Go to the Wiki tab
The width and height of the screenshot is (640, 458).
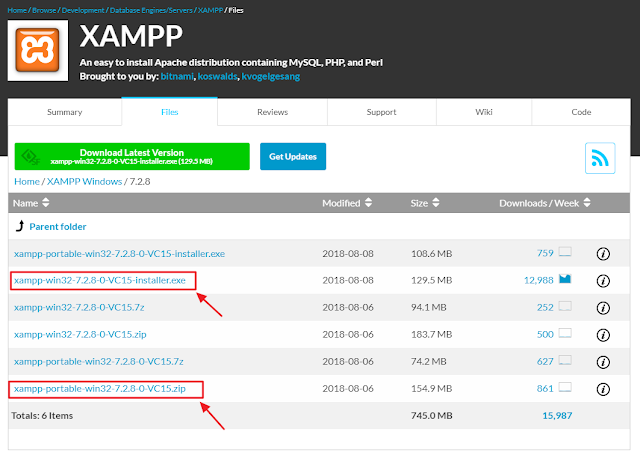click(x=484, y=112)
